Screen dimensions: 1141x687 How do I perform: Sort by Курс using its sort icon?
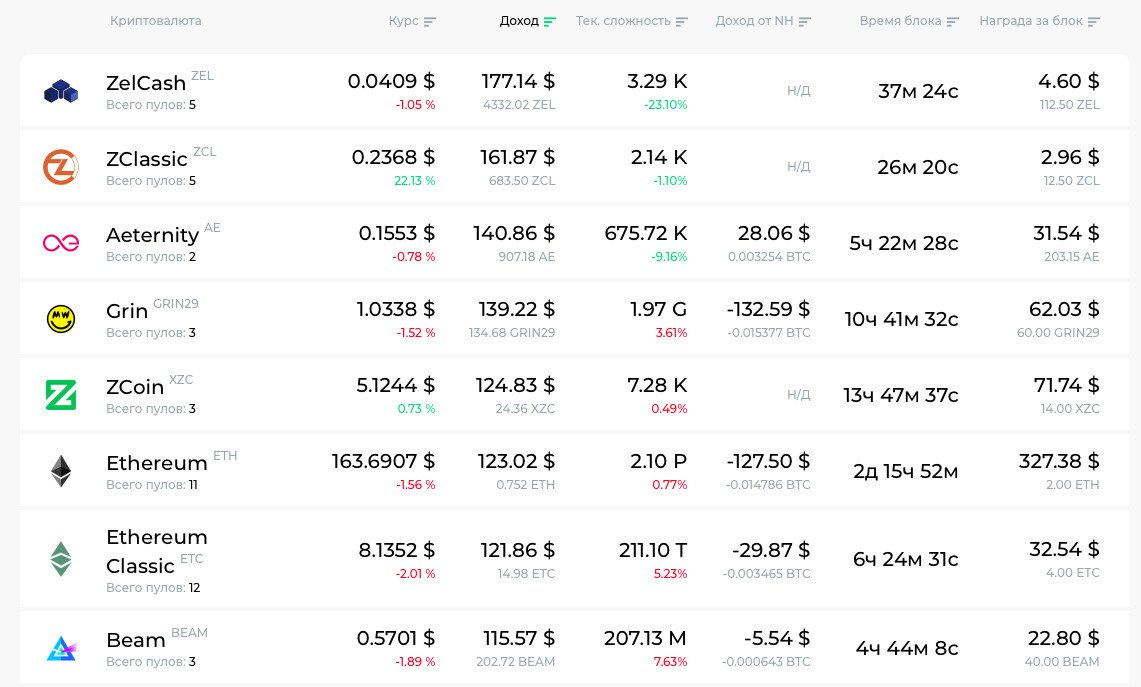(x=429, y=21)
